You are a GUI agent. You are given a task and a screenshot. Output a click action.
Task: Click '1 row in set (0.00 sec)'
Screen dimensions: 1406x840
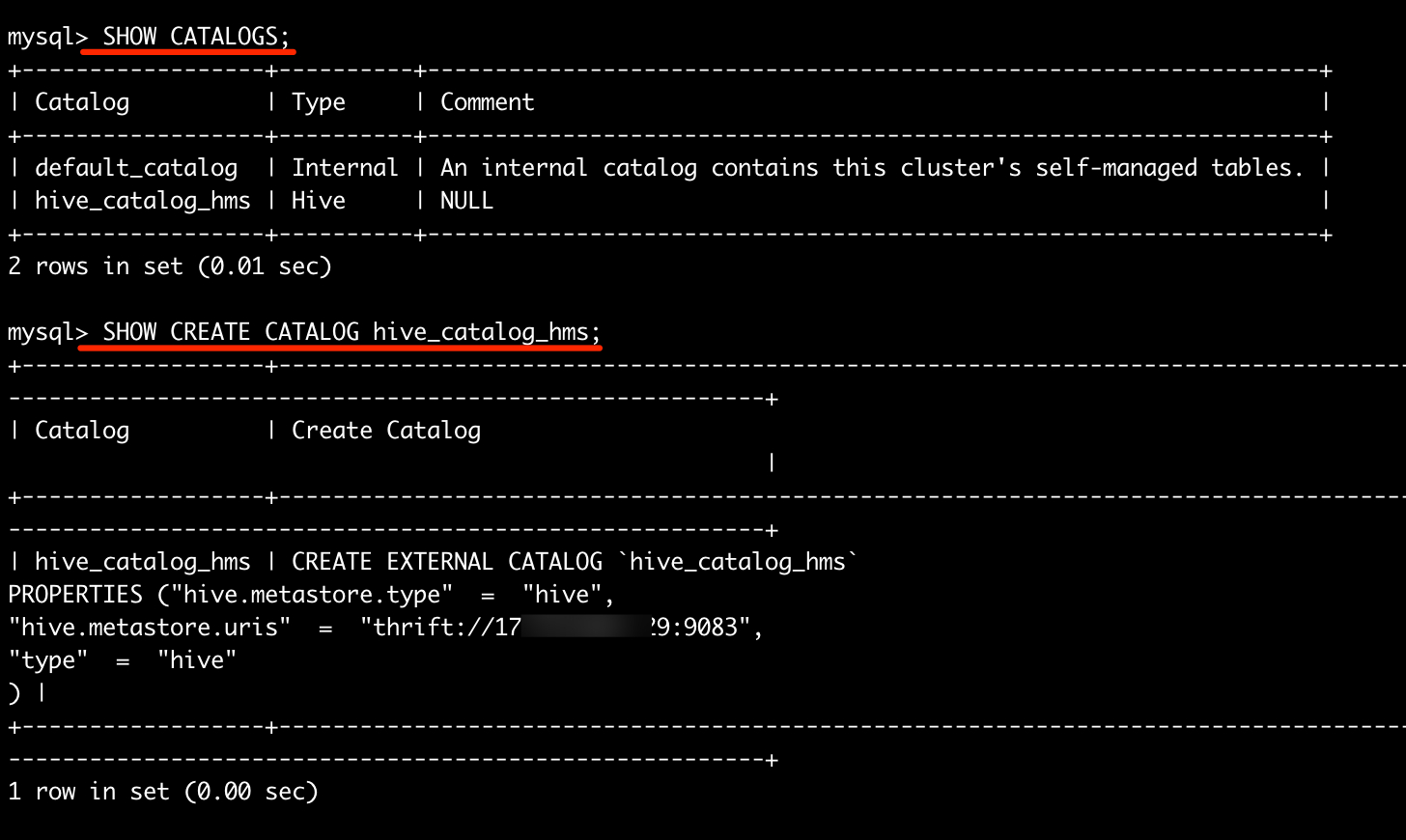[163, 792]
